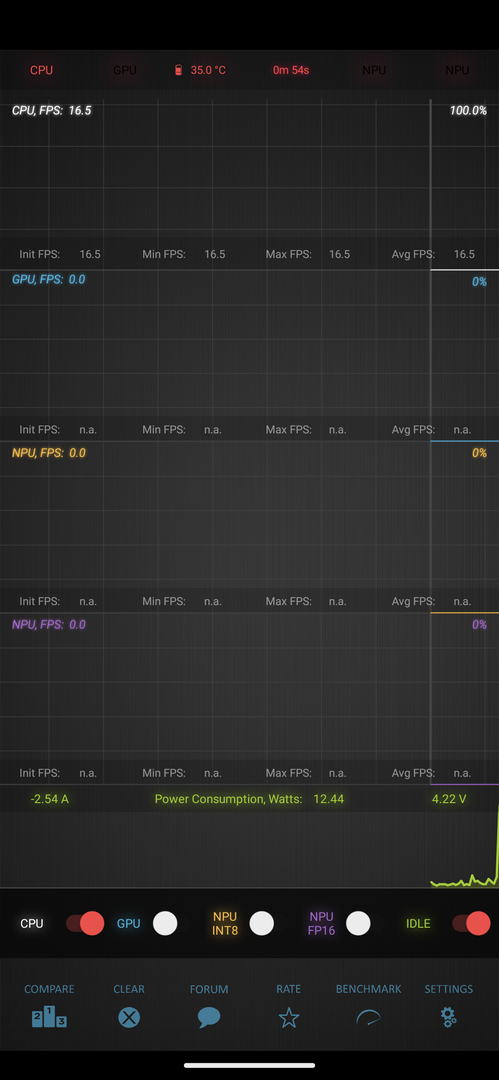Disable the CPU toggle switch

tap(85, 923)
